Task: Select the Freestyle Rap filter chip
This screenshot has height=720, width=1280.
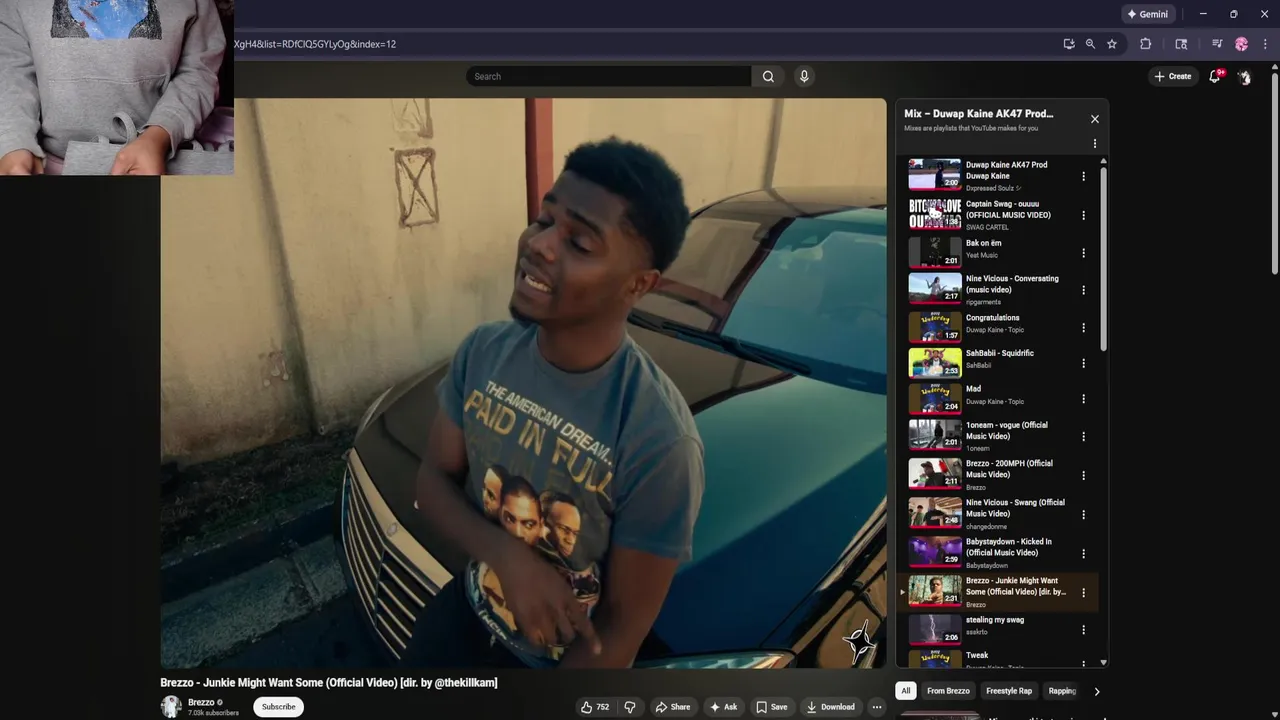Action: pyautogui.click(x=1009, y=691)
